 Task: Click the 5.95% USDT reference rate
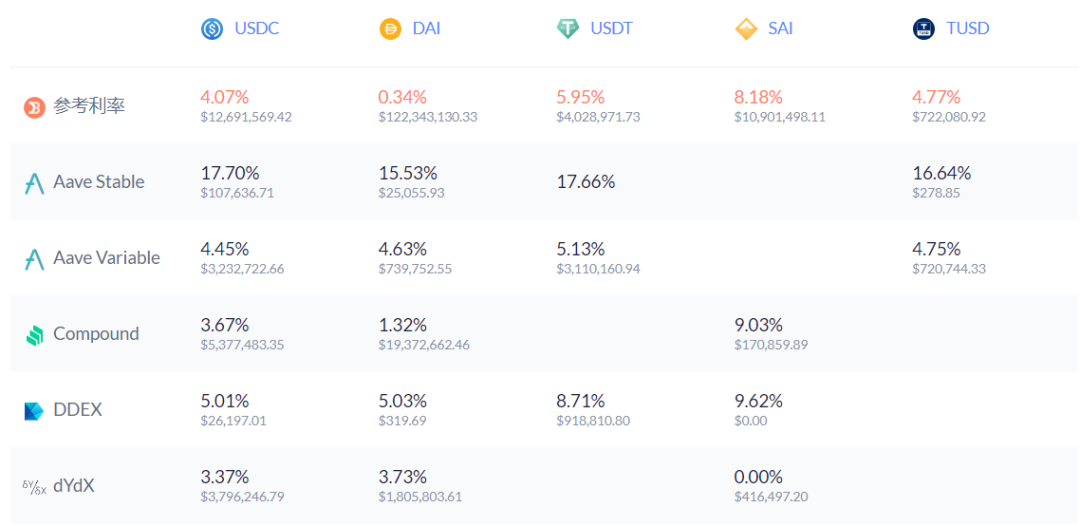(x=581, y=97)
